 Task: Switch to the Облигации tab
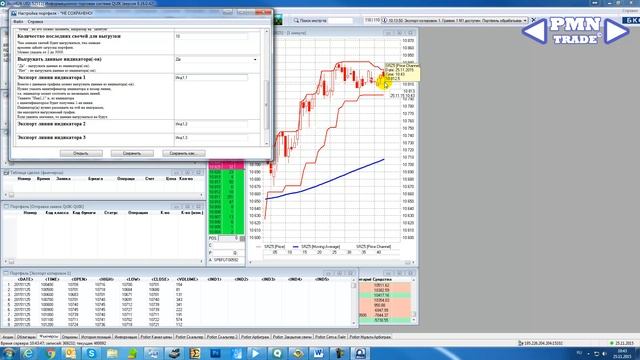(26, 337)
